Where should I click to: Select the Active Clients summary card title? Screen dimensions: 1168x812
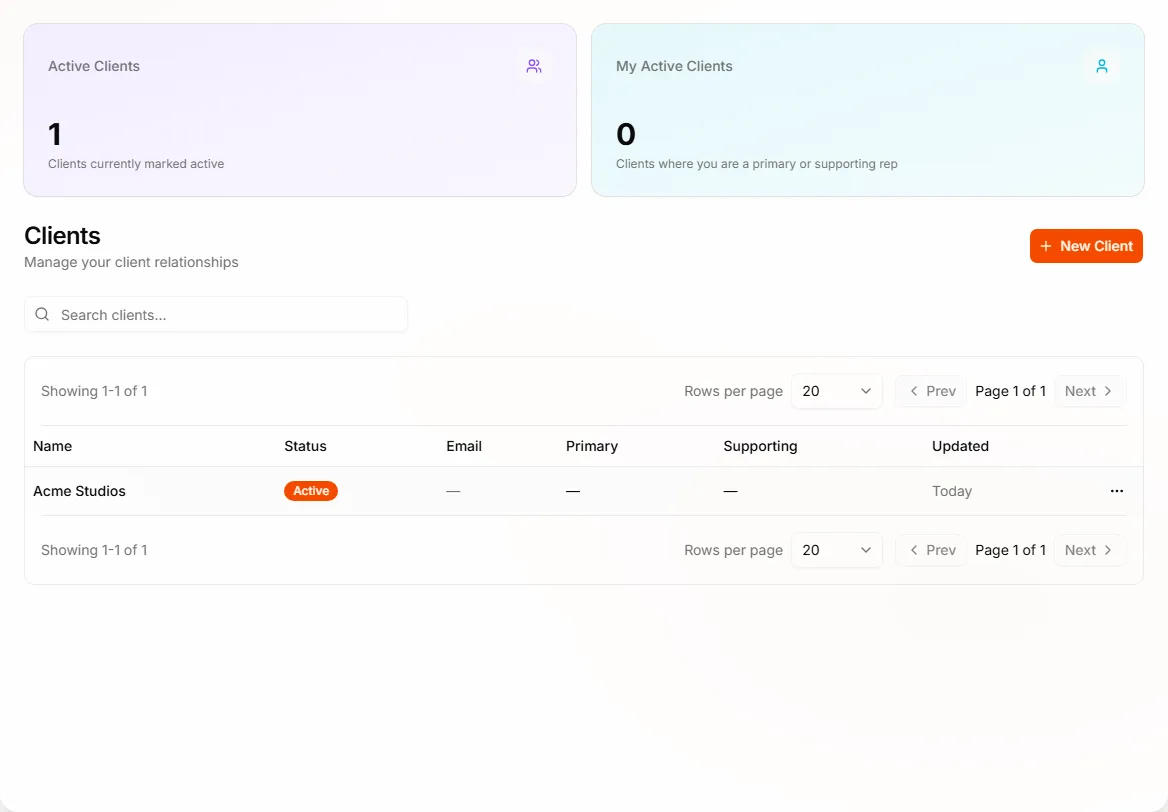click(94, 66)
